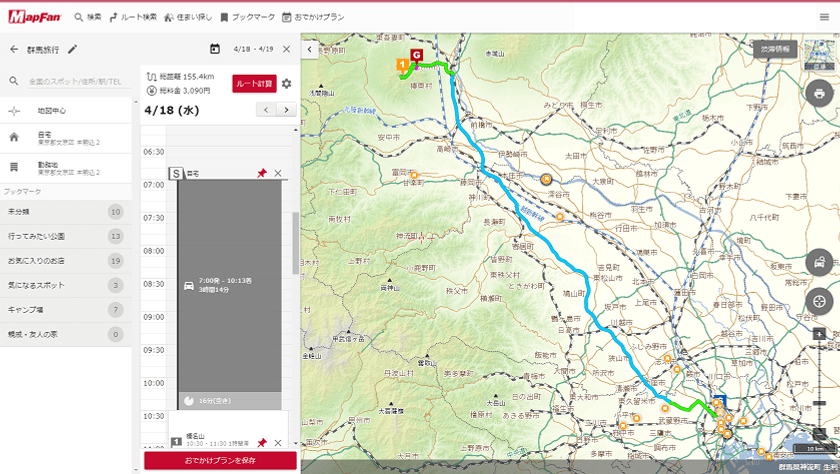Click the traffic car icon on map
Image resolution: width=840 pixels, height=474 pixels.
tap(819, 263)
